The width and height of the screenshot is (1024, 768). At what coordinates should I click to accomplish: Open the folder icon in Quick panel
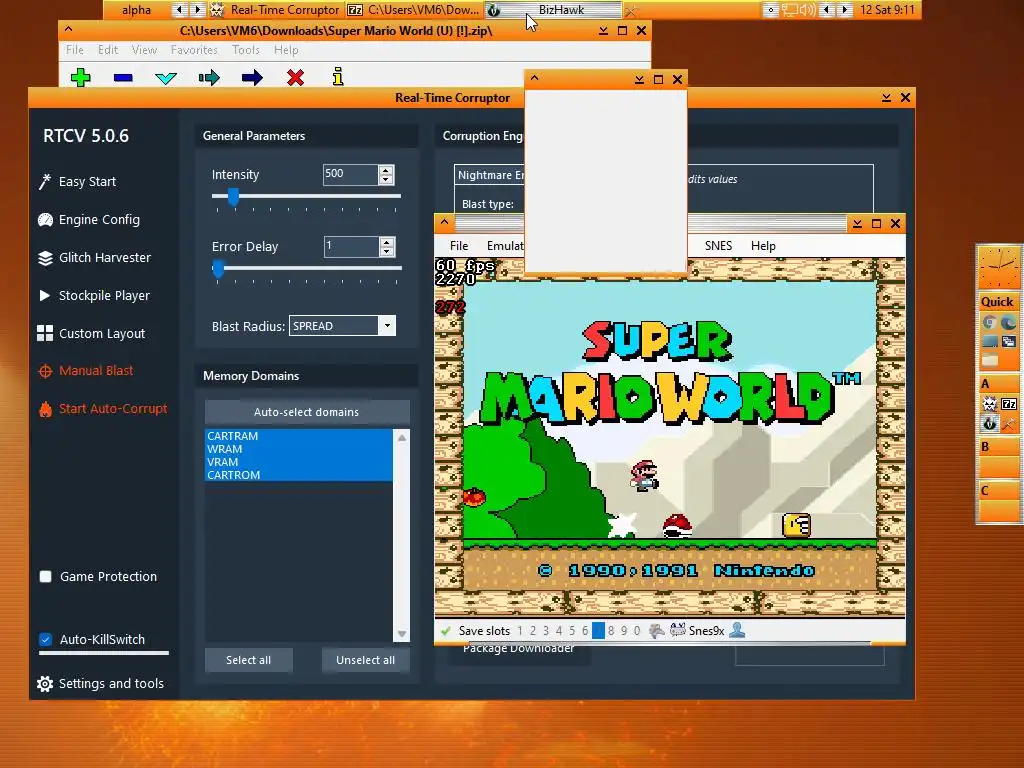989,359
